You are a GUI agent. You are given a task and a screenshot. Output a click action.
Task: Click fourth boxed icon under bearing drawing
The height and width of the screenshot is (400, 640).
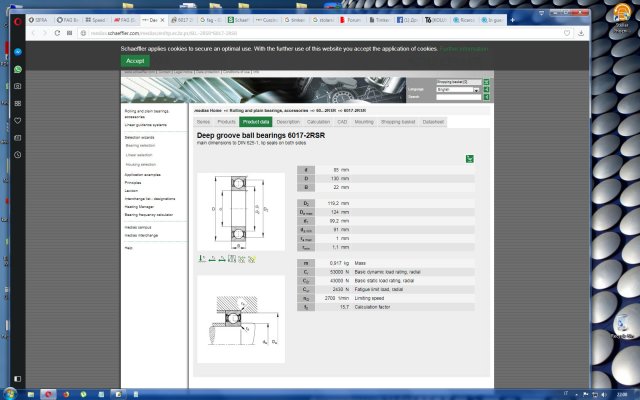click(x=232, y=259)
